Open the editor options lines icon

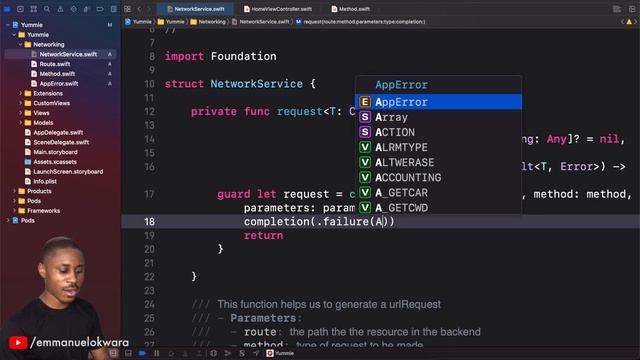coord(617,9)
